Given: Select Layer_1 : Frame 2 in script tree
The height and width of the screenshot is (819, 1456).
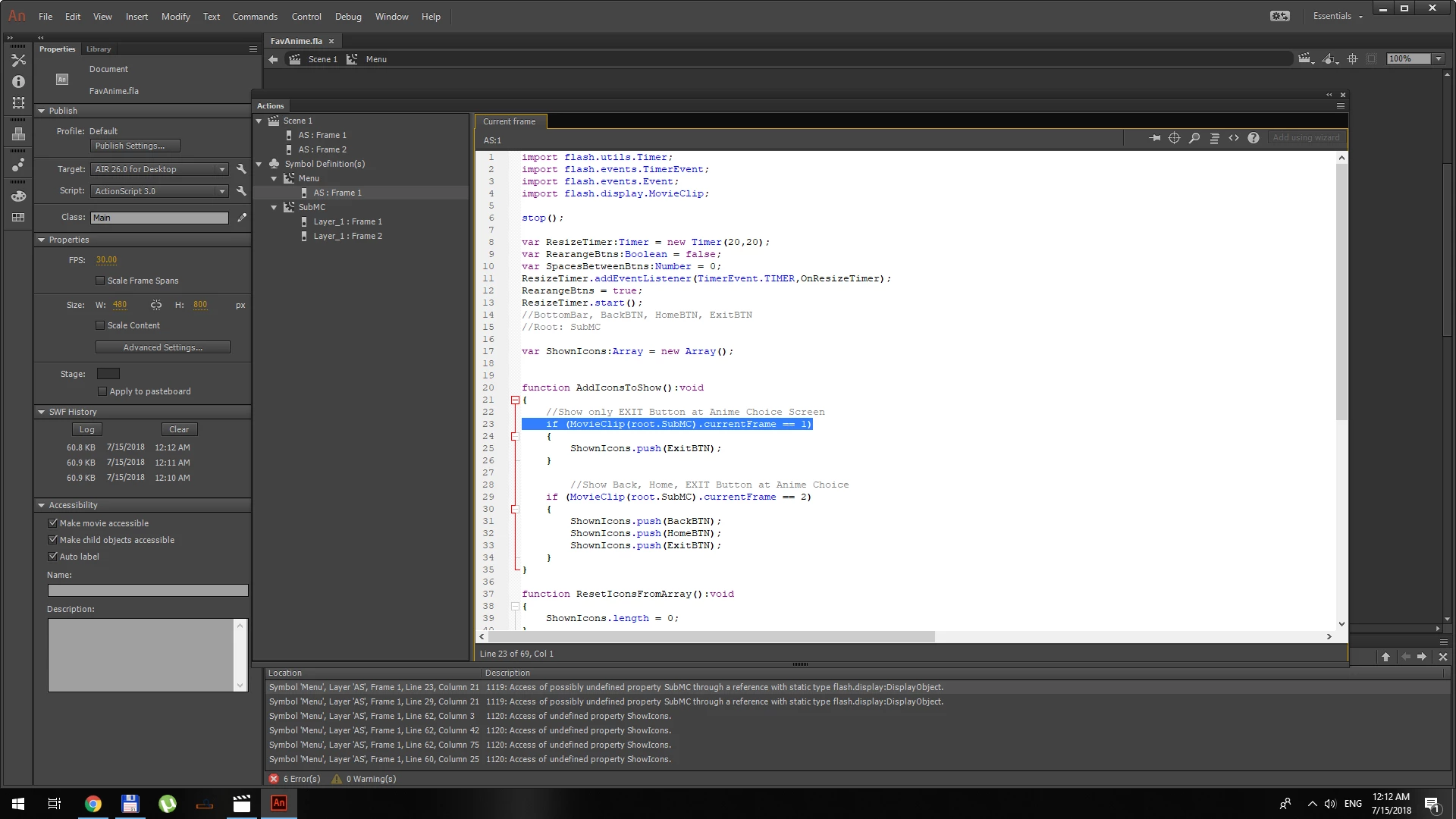Looking at the screenshot, I should pyautogui.click(x=347, y=236).
